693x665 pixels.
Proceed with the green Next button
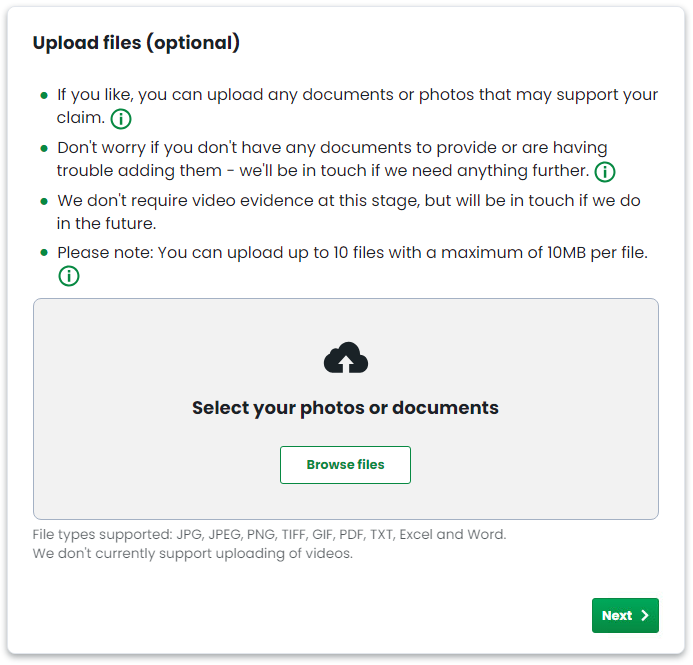point(625,615)
